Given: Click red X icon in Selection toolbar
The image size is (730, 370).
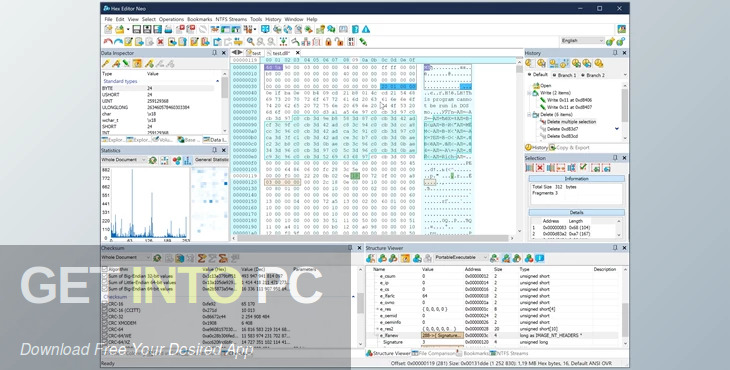Looking at the screenshot, I should (x=540, y=168).
